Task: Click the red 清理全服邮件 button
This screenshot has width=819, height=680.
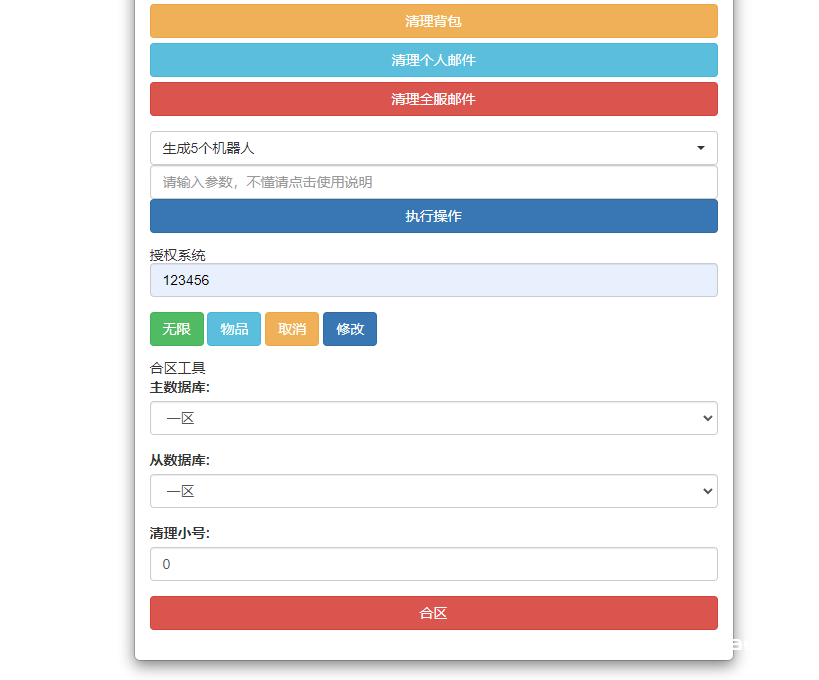Action: pyautogui.click(x=433, y=99)
